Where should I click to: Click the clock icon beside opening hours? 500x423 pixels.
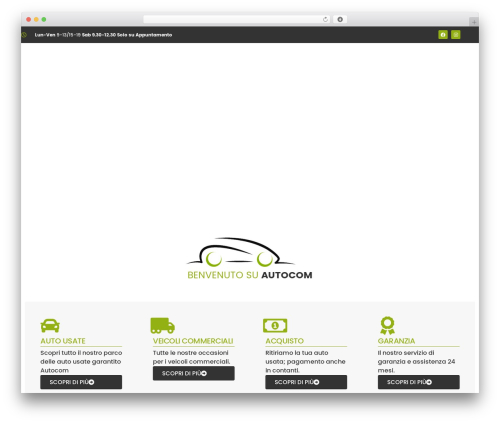coord(24,35)
